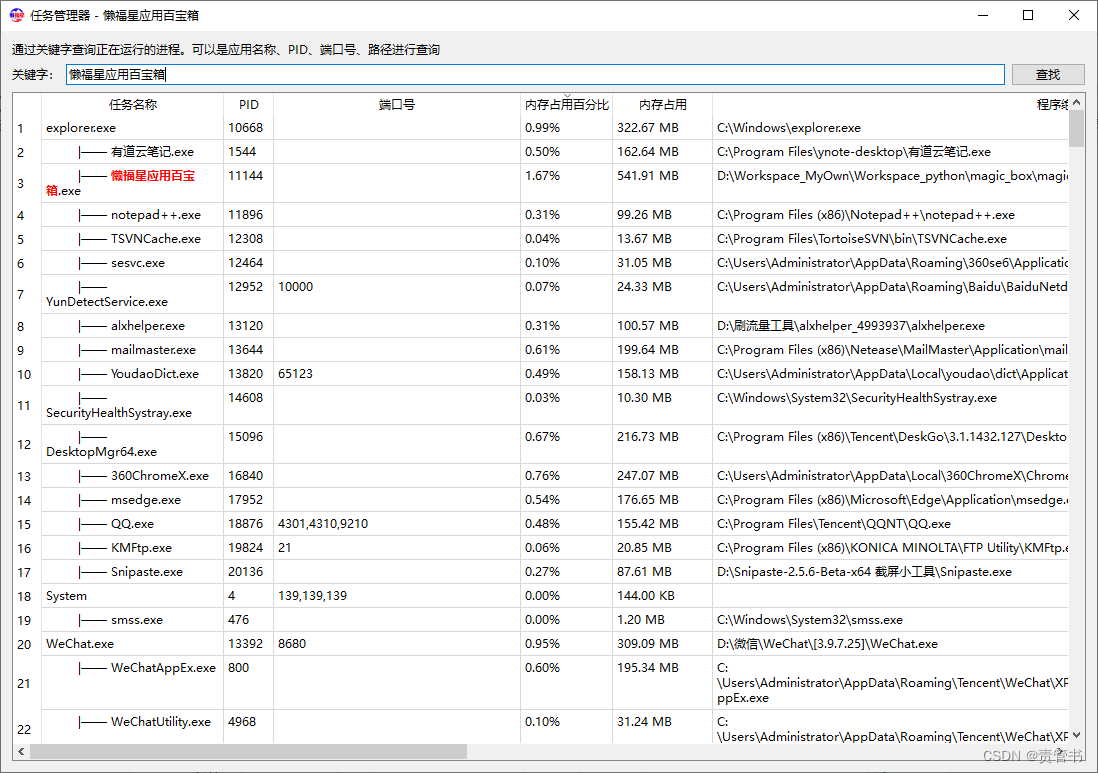Click the 端口号 column header

point(396,104)
